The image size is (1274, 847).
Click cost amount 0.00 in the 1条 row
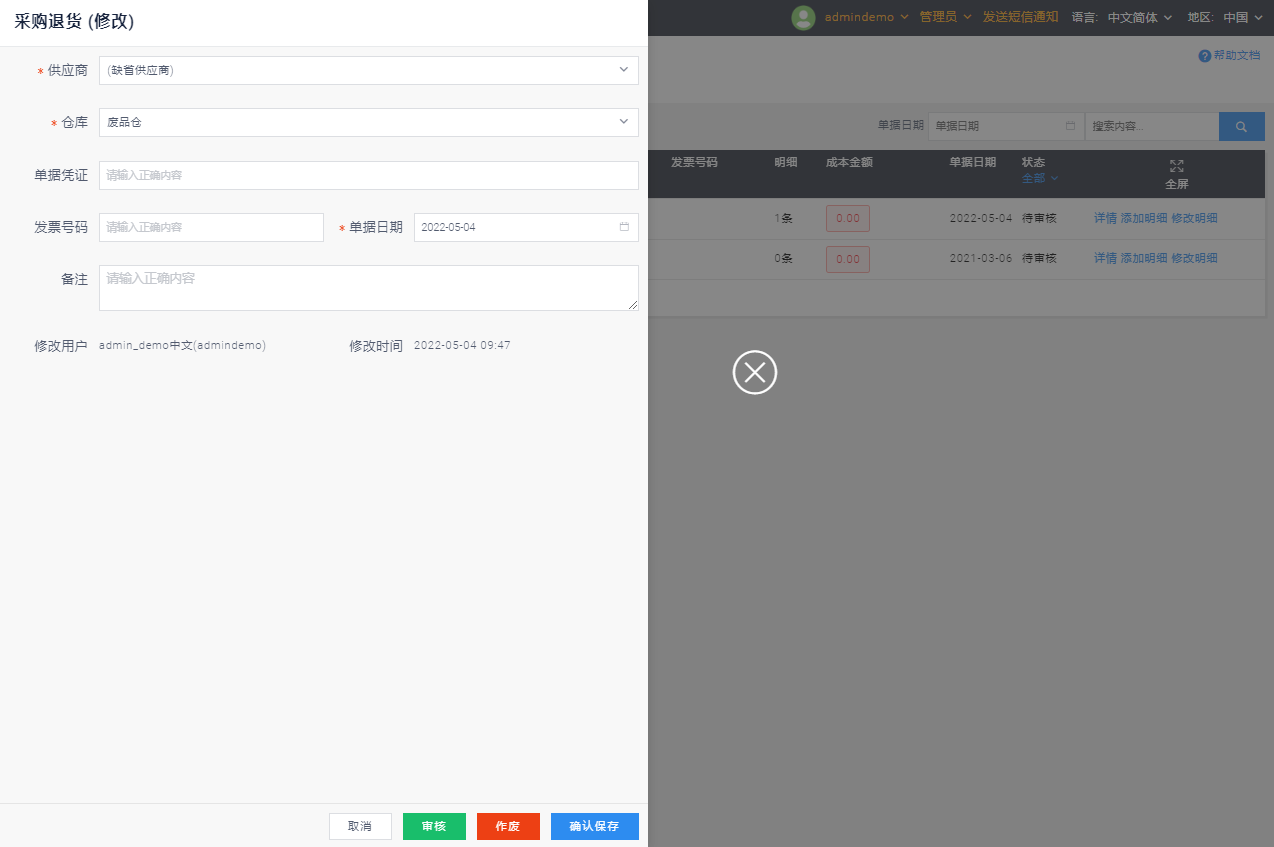(x=848, y=218)
